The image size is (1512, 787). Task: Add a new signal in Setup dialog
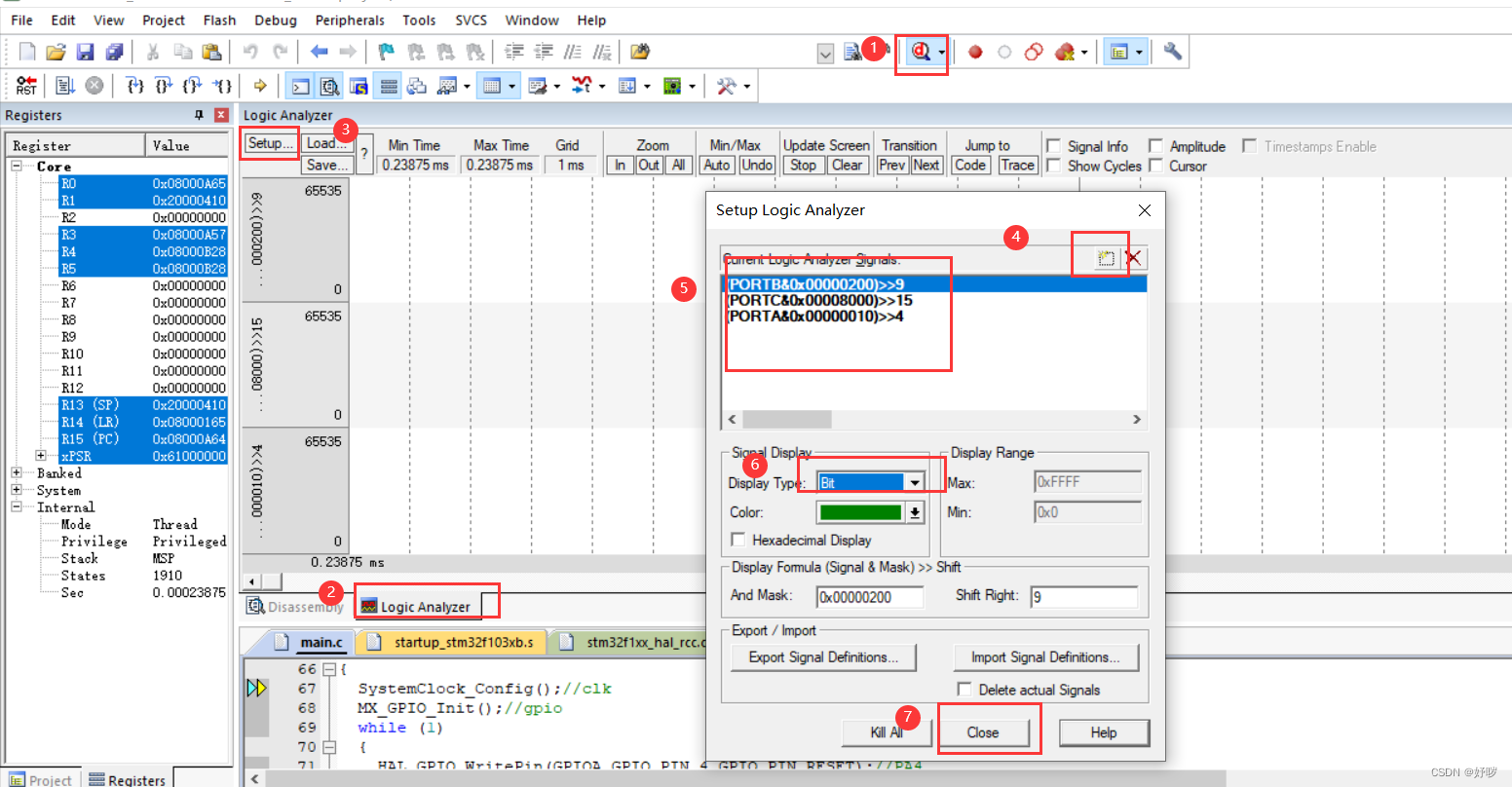click(1106, 258)
